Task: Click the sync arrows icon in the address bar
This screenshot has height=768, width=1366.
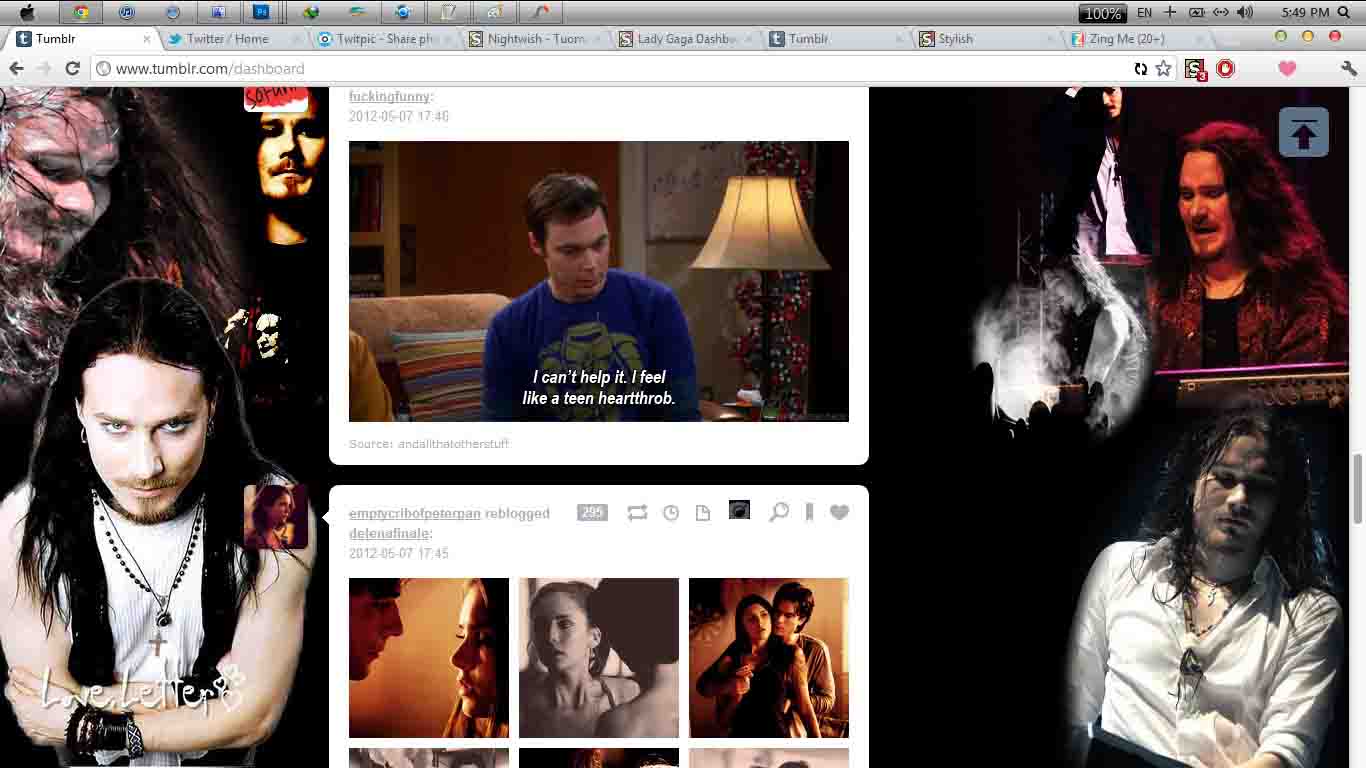Action: pyautogui.click(x=1140, y=68)
